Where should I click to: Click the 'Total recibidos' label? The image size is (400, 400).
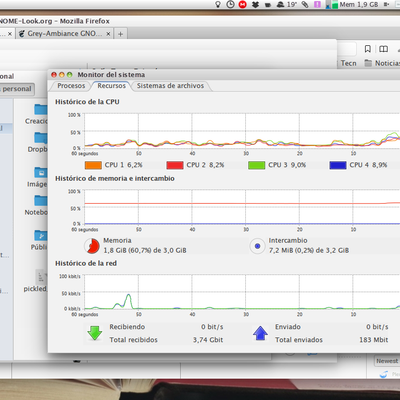(x=133, y=340)
